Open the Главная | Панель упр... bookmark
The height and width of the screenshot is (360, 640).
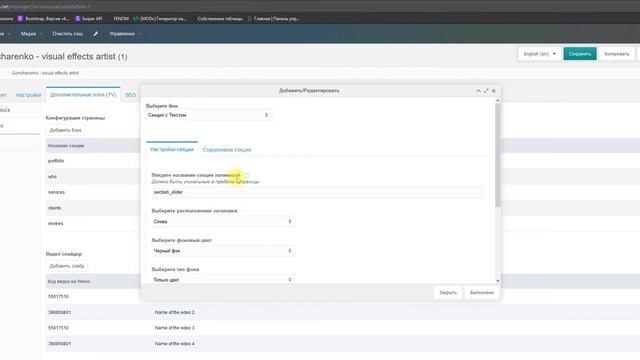[x=273, y=18]
